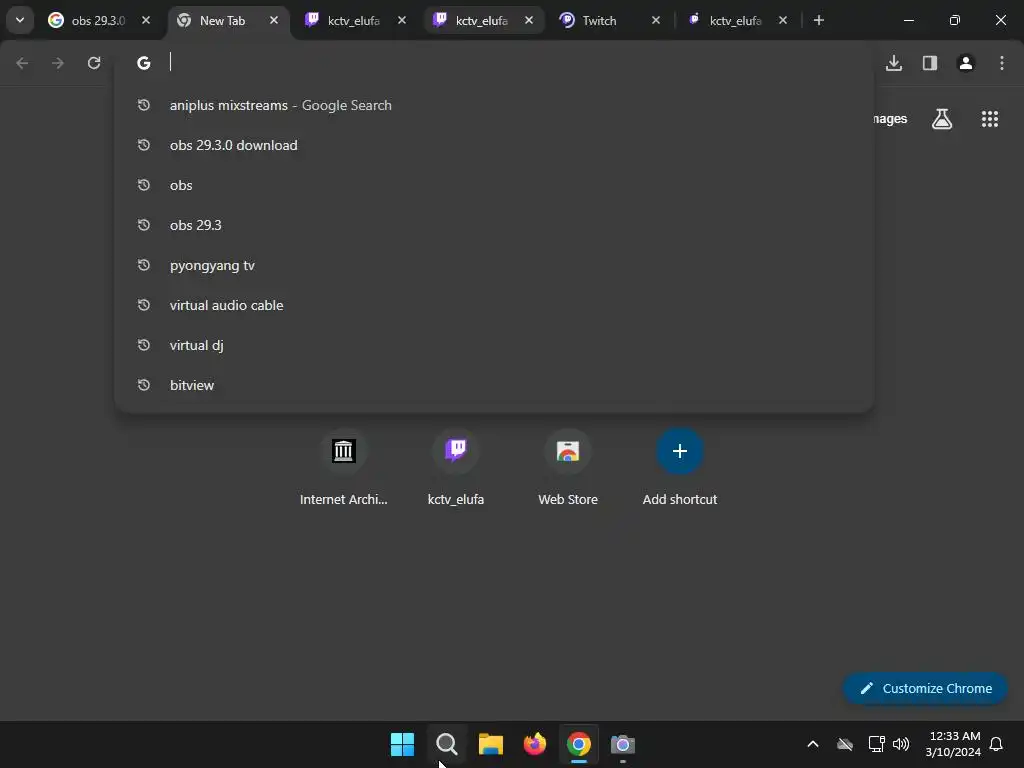Open the clock showing 12:33 AM
The image size is (1024, 768).
[953, 744]
